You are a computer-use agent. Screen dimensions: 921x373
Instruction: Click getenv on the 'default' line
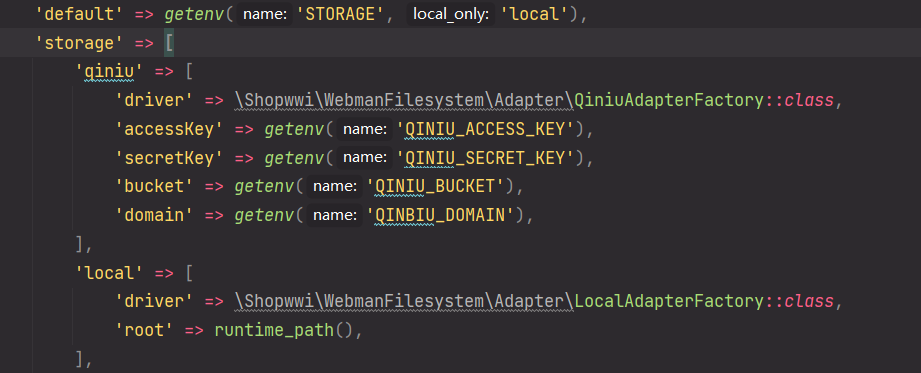pyautogui.click(x=194, y=15)
